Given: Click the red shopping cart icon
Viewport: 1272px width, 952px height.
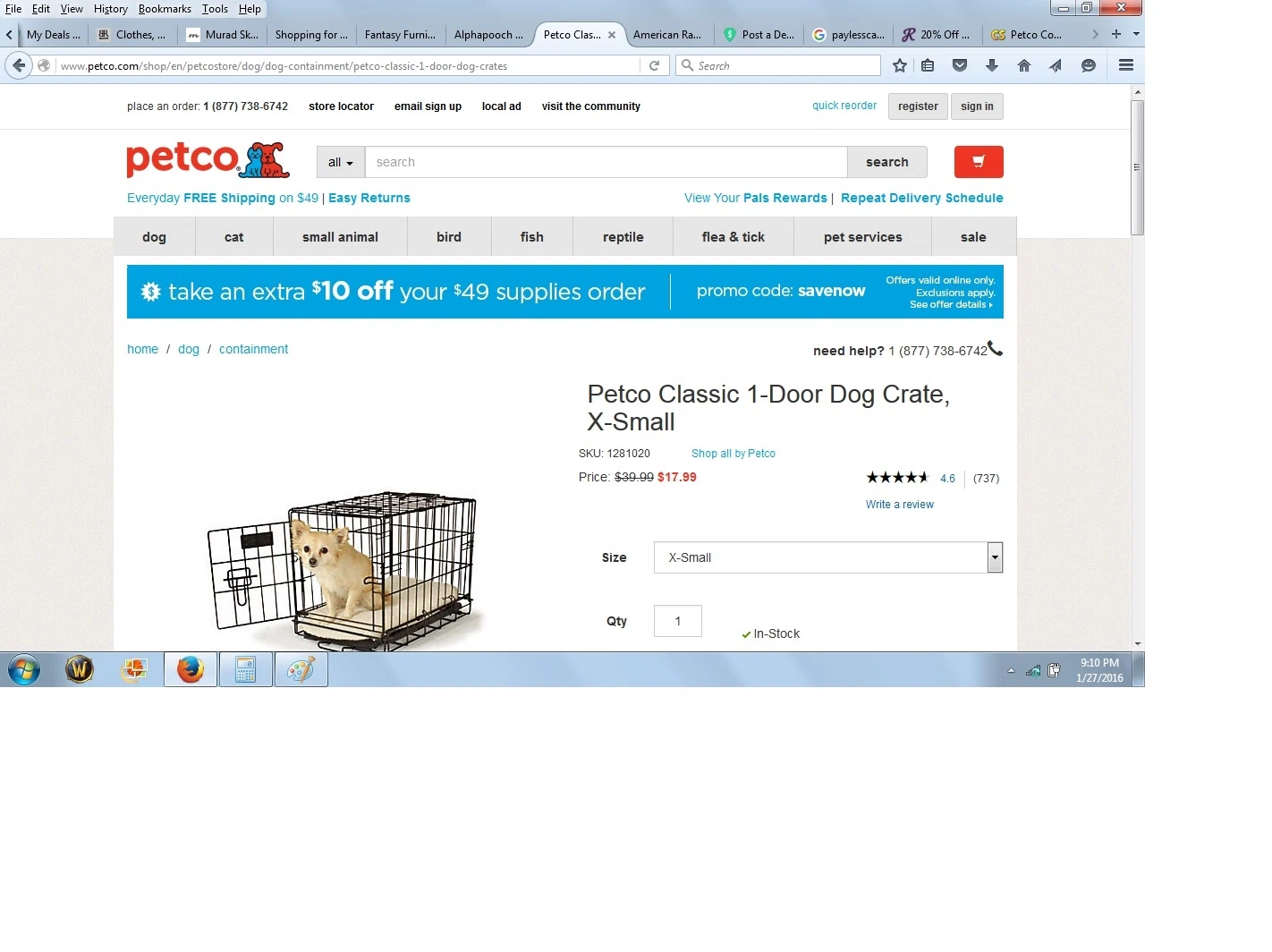Looking at the screenshot, I should point(979,162).
